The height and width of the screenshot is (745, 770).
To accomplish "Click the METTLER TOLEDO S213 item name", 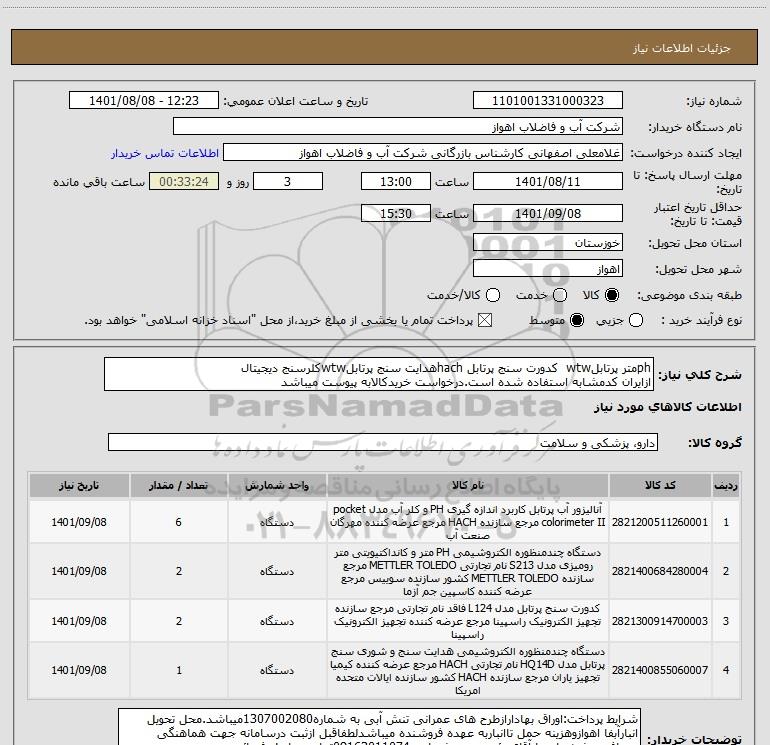I will (x=468, y=571).
